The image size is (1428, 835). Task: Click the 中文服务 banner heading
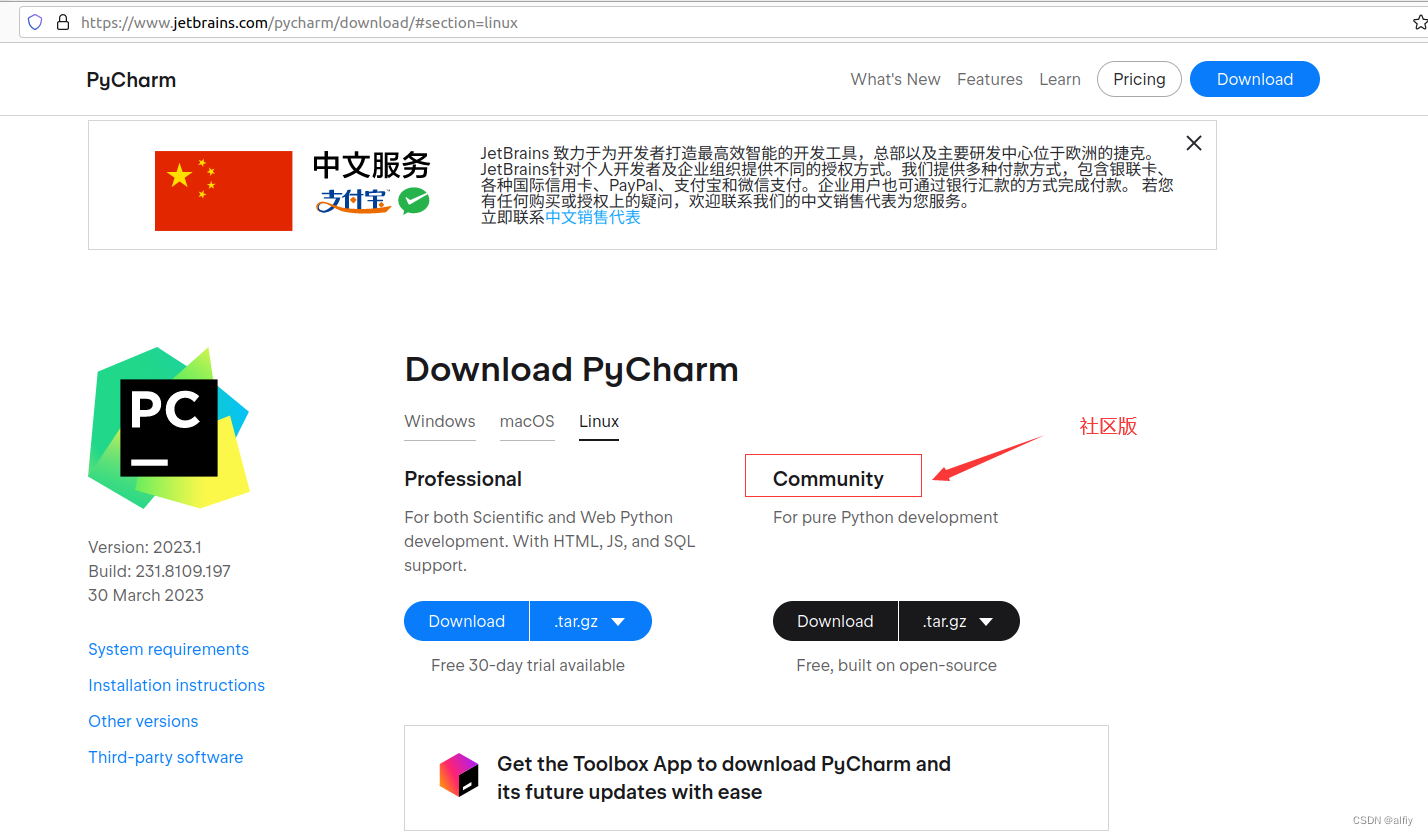point(371,165)
